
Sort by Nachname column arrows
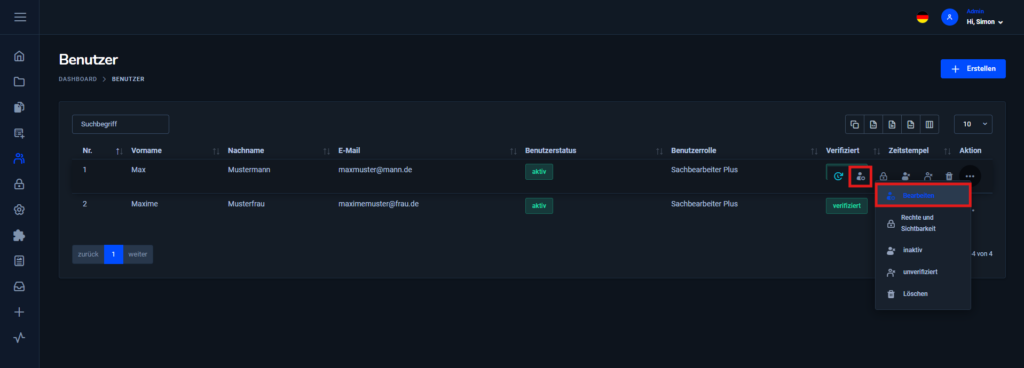327,151
